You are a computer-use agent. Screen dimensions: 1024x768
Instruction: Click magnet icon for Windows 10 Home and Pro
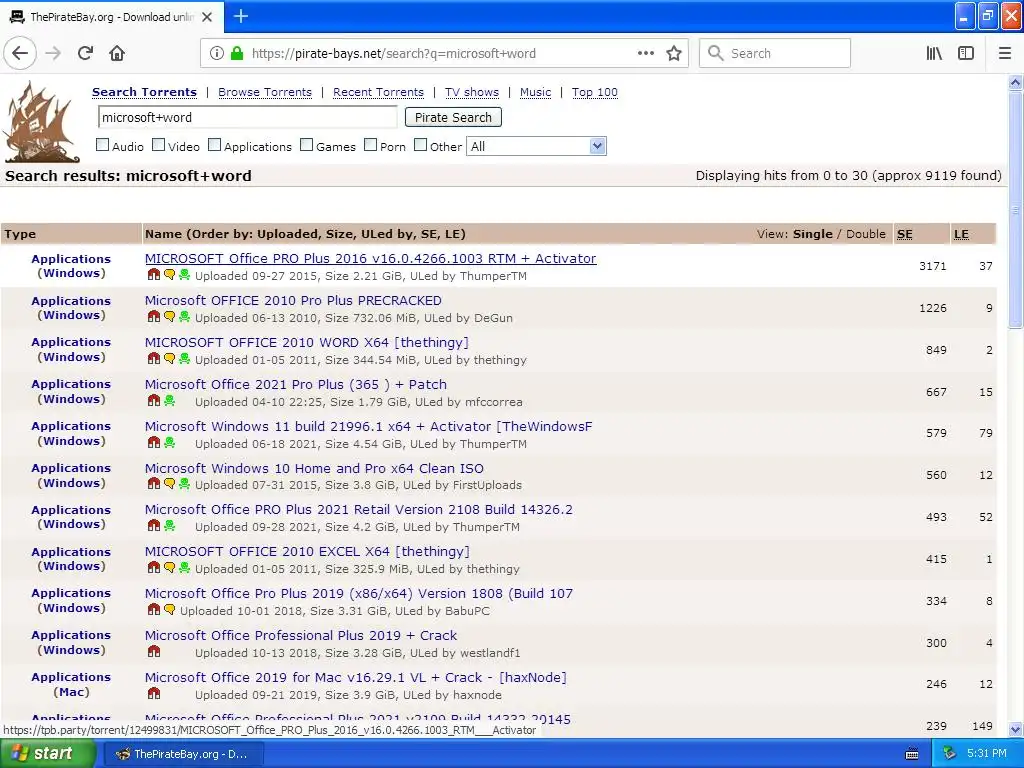pos(153,484)
